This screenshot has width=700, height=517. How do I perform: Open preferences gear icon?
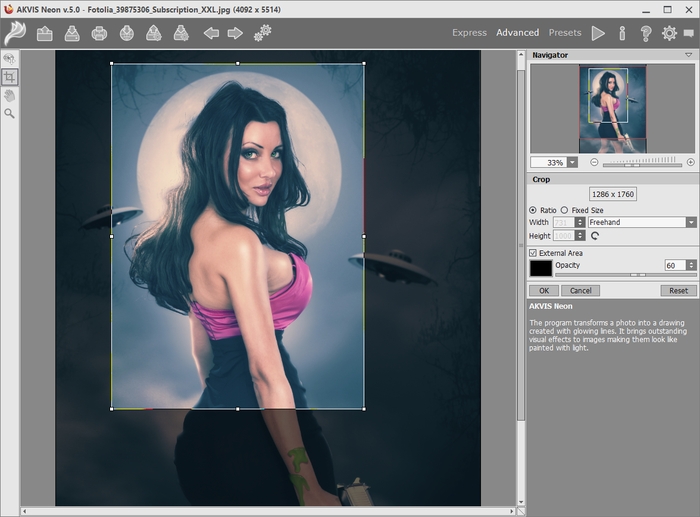click(x=669, y=33)
